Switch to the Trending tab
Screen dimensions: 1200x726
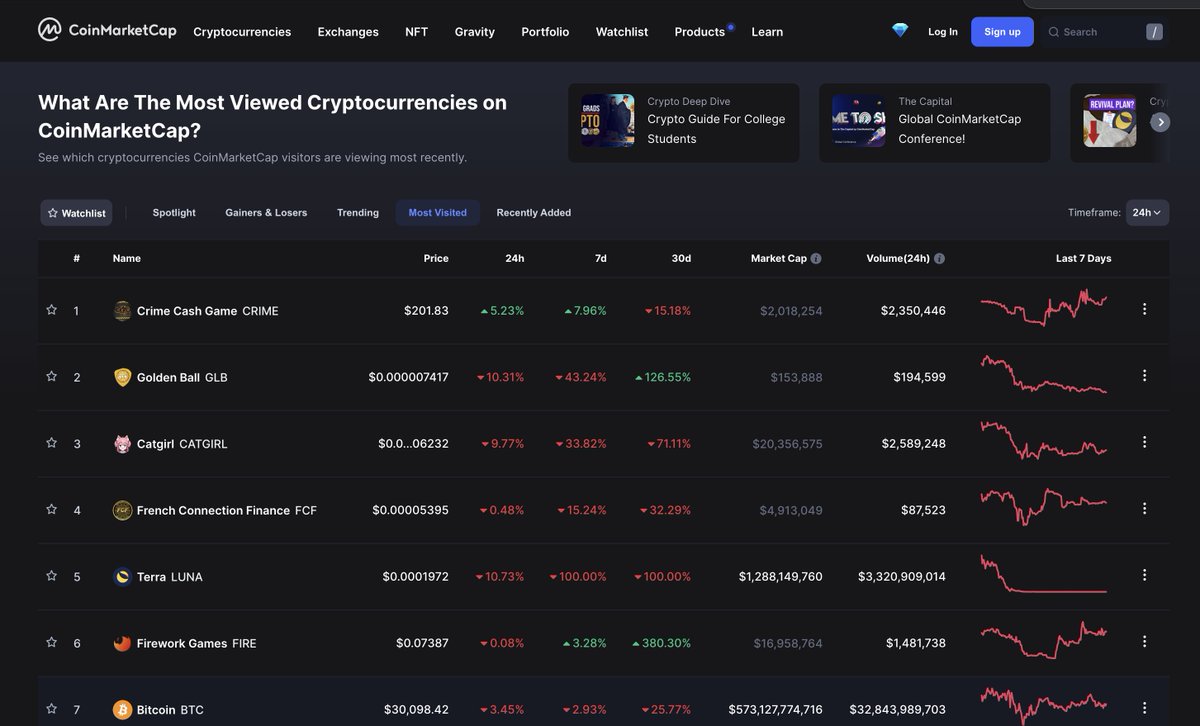[358, 212]
